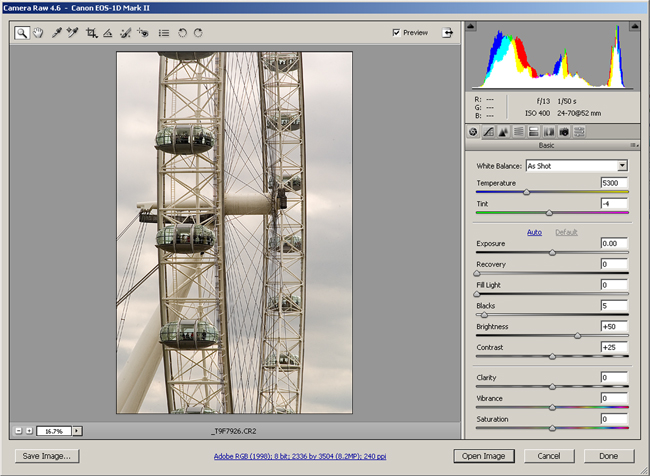Toggle full screen mode icon
The height and width of the screenshot is (476, 650).
(x=447, y=33)
